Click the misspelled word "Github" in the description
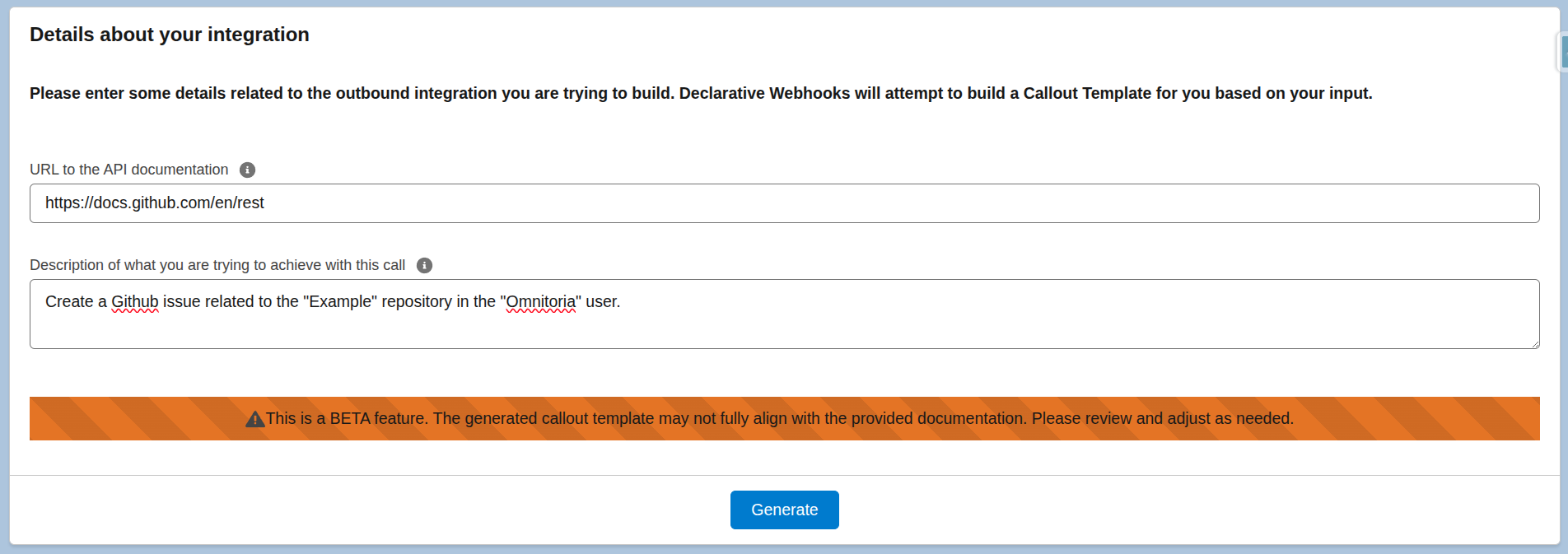1568x554 pixels. (134, 302)
